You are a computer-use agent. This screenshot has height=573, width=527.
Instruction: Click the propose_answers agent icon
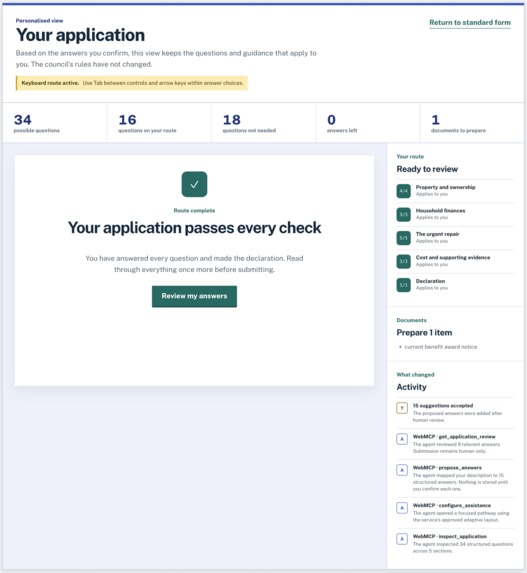402,470
